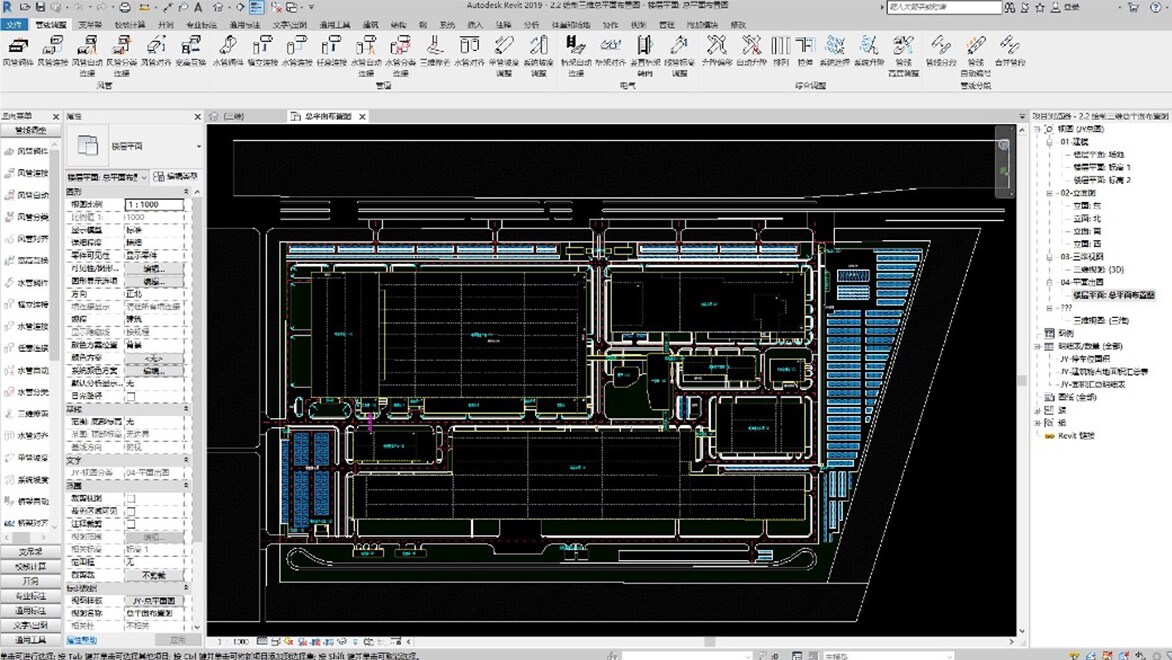Image resolution: width=1172 pixels, height=660 pixels.
Task: Collapse the 01-建筑 tree node
Action: pos(1049,141)
